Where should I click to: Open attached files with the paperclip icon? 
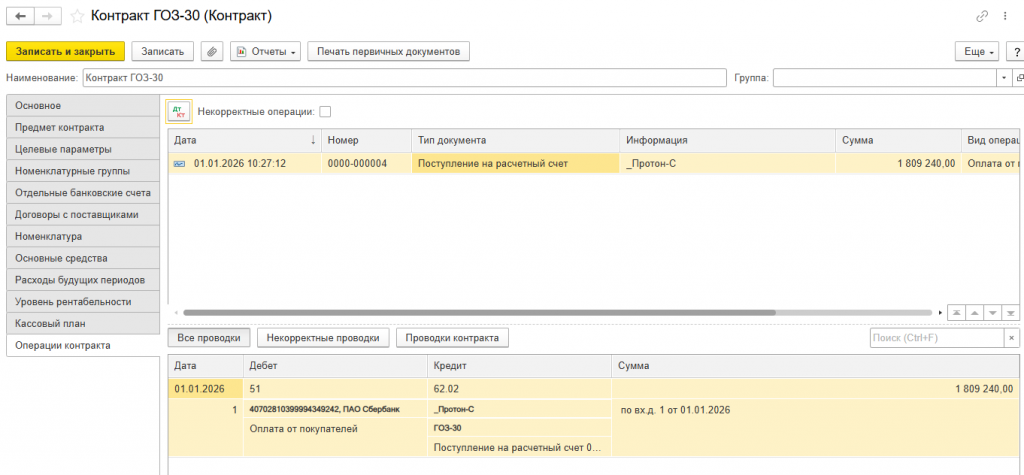tap(212, 51)
